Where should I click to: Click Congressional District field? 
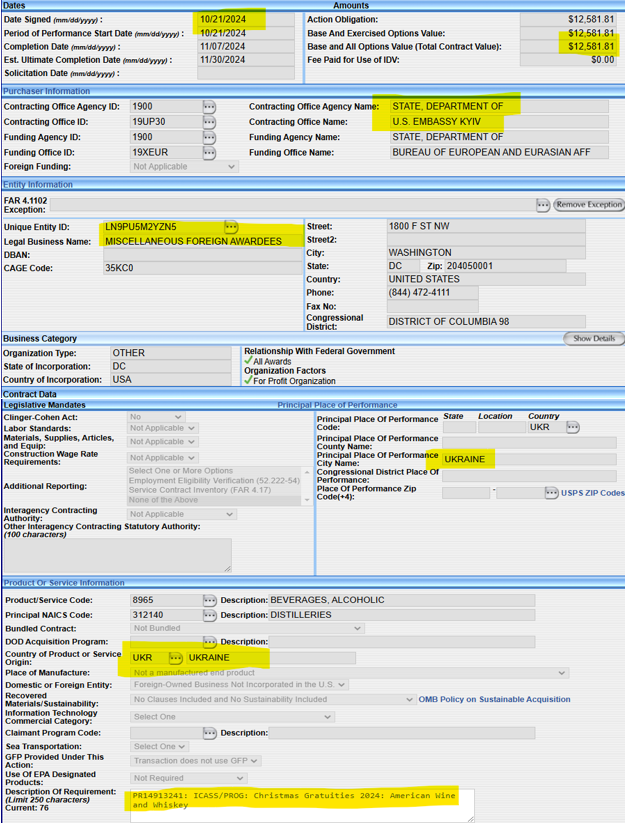point(486,322)
